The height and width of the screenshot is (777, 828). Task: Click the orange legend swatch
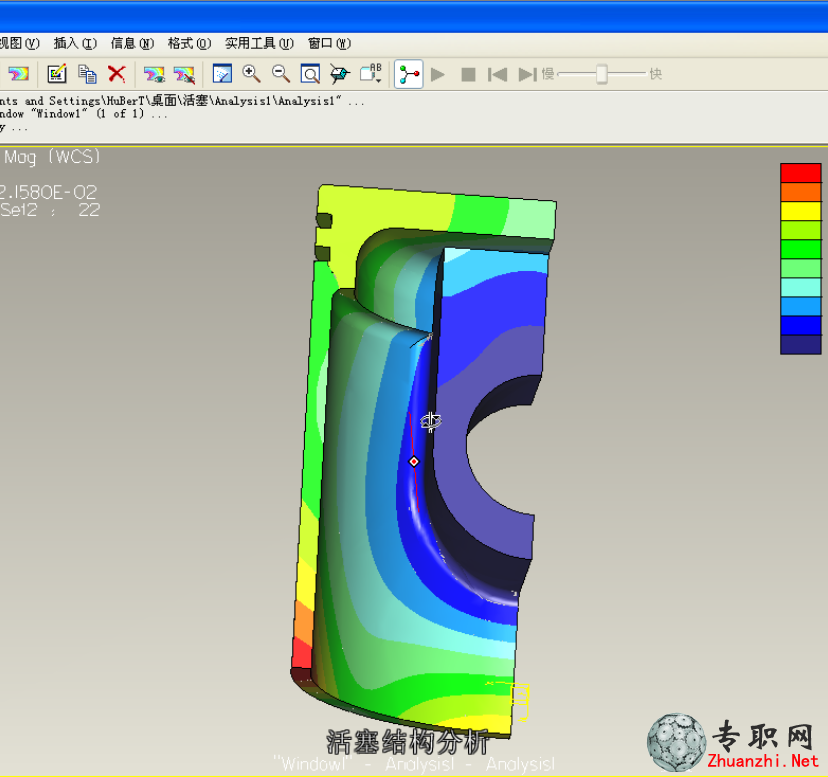(x=801, y=192)
